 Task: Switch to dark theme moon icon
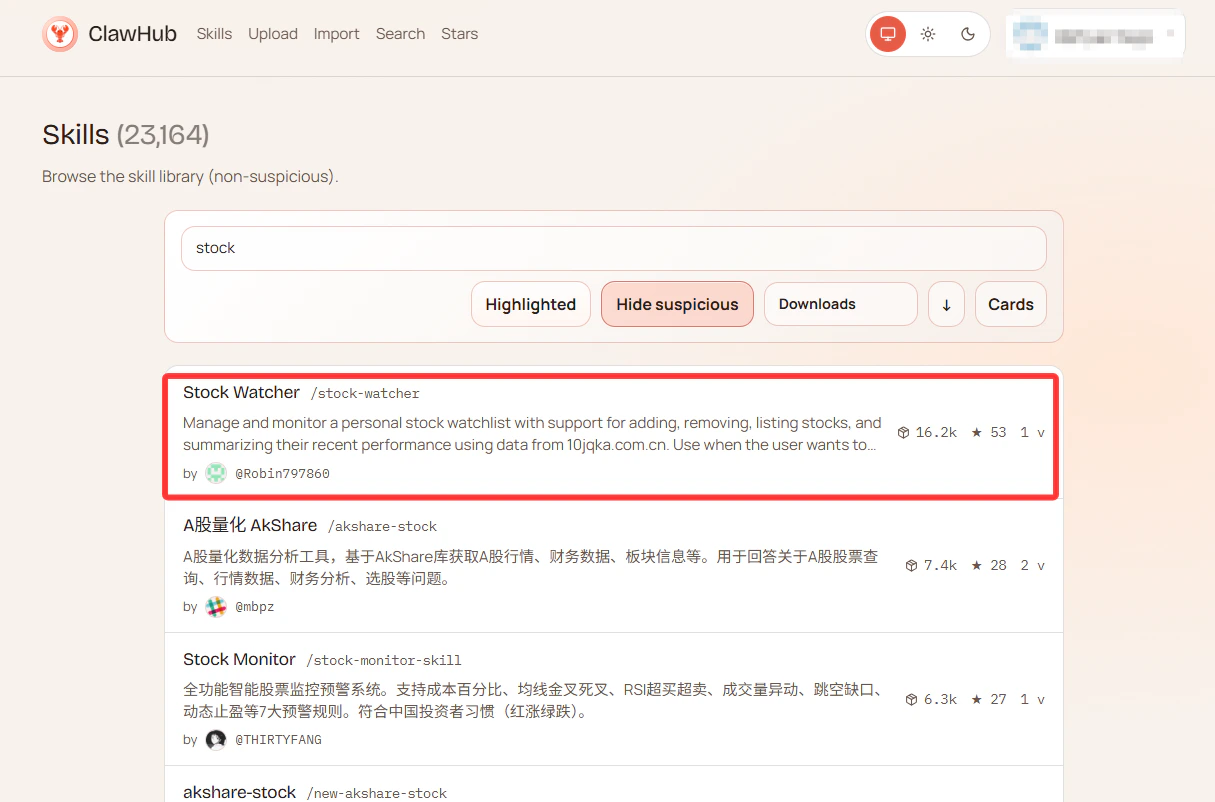[x=968, y=34]
